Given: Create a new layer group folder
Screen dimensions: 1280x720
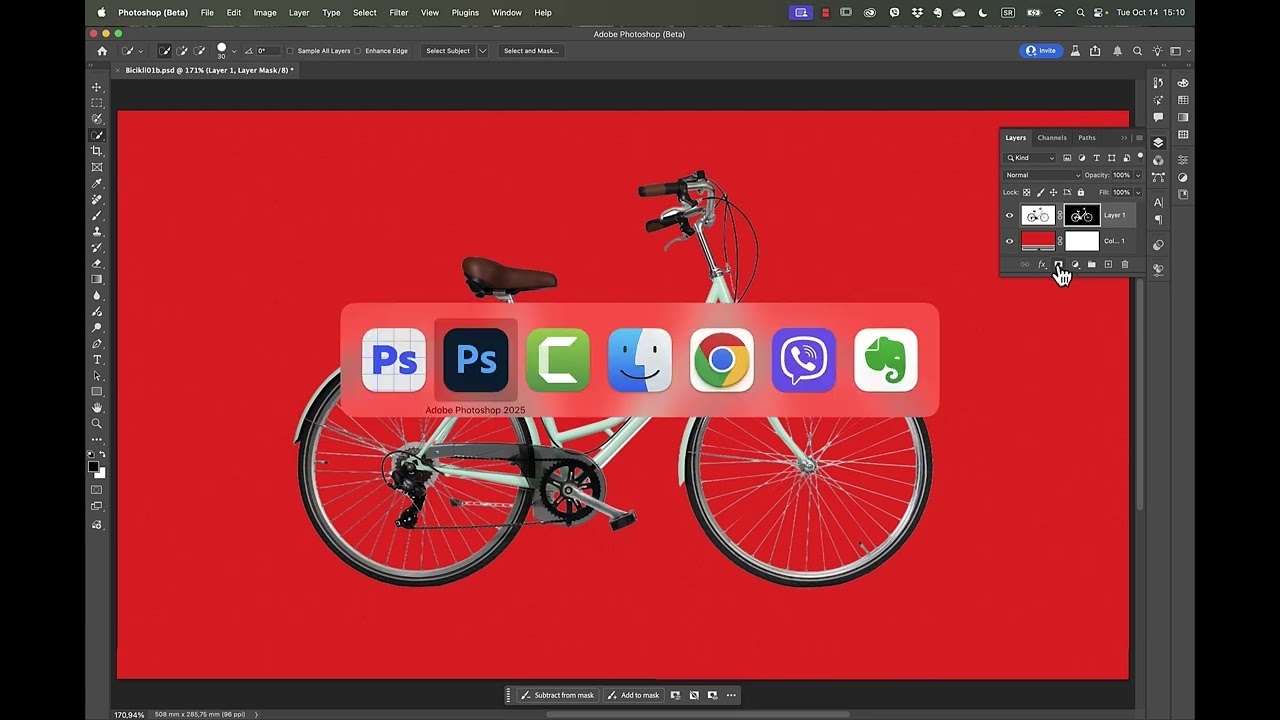Looking at the screenshot, I should 1091,265.
